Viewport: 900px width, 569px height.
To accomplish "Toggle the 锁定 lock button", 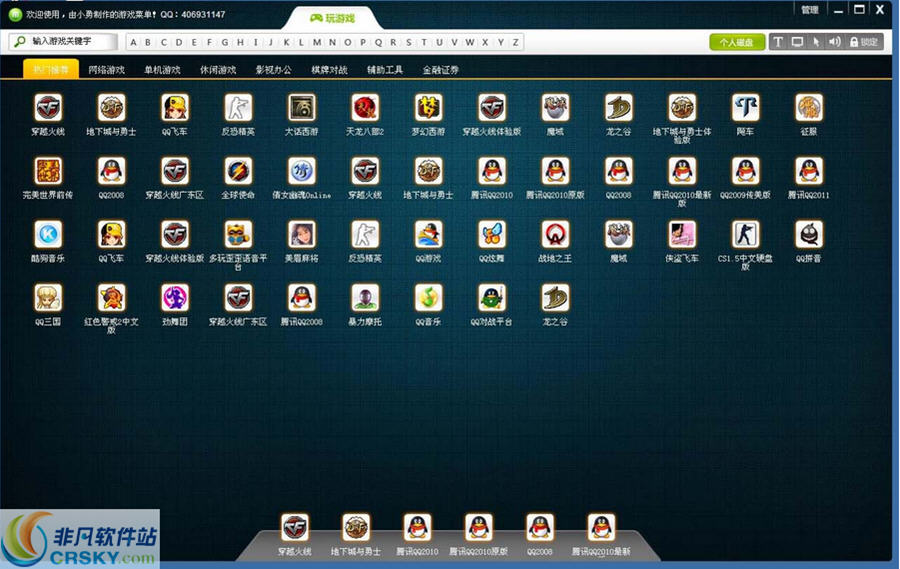I will (864, 42).
